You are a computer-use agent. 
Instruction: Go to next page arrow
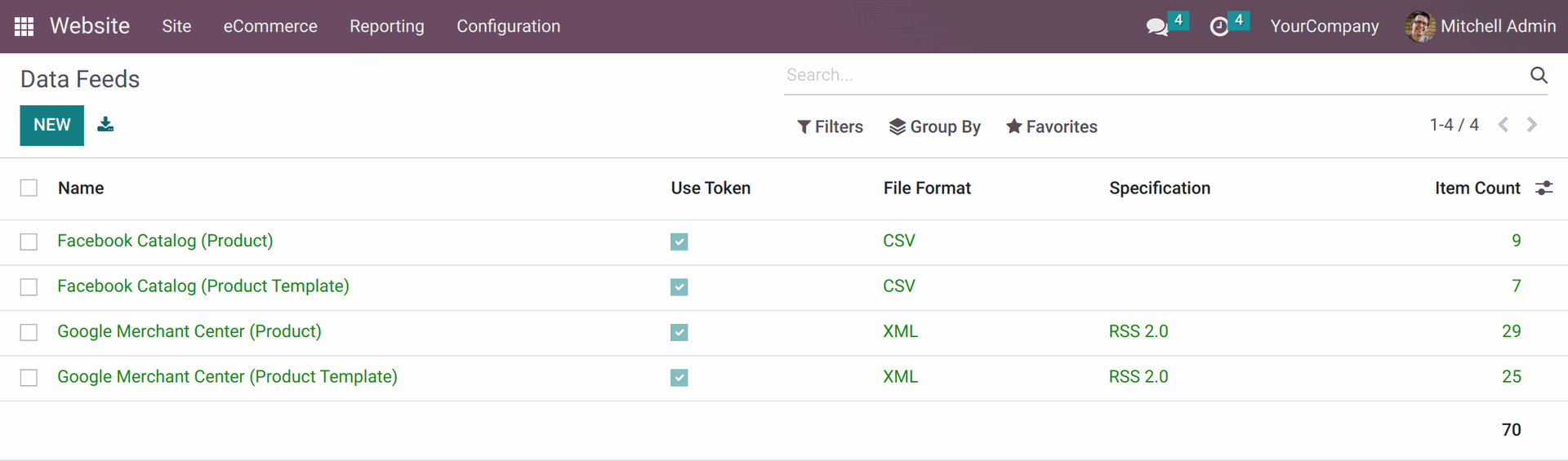tap(1532, 125)
